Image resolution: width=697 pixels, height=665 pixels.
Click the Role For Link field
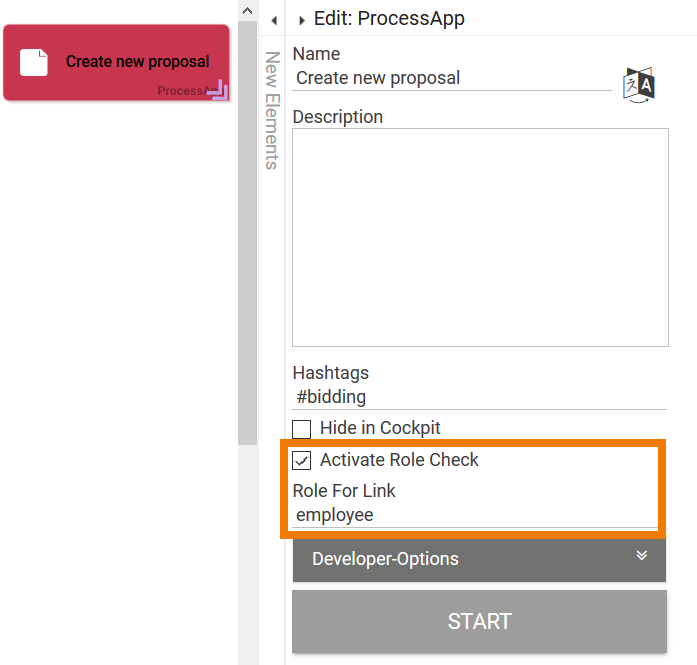tap(475, 515)
